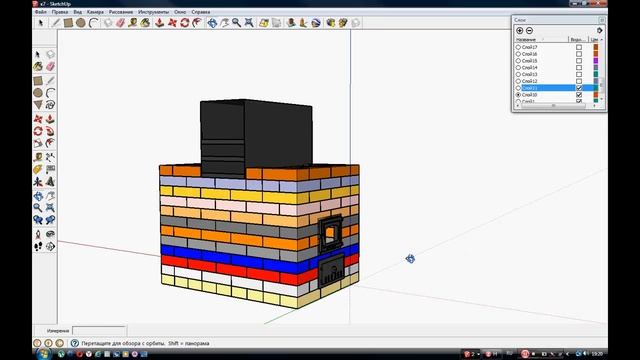Open the Файл menu

(x=40, y=12)
